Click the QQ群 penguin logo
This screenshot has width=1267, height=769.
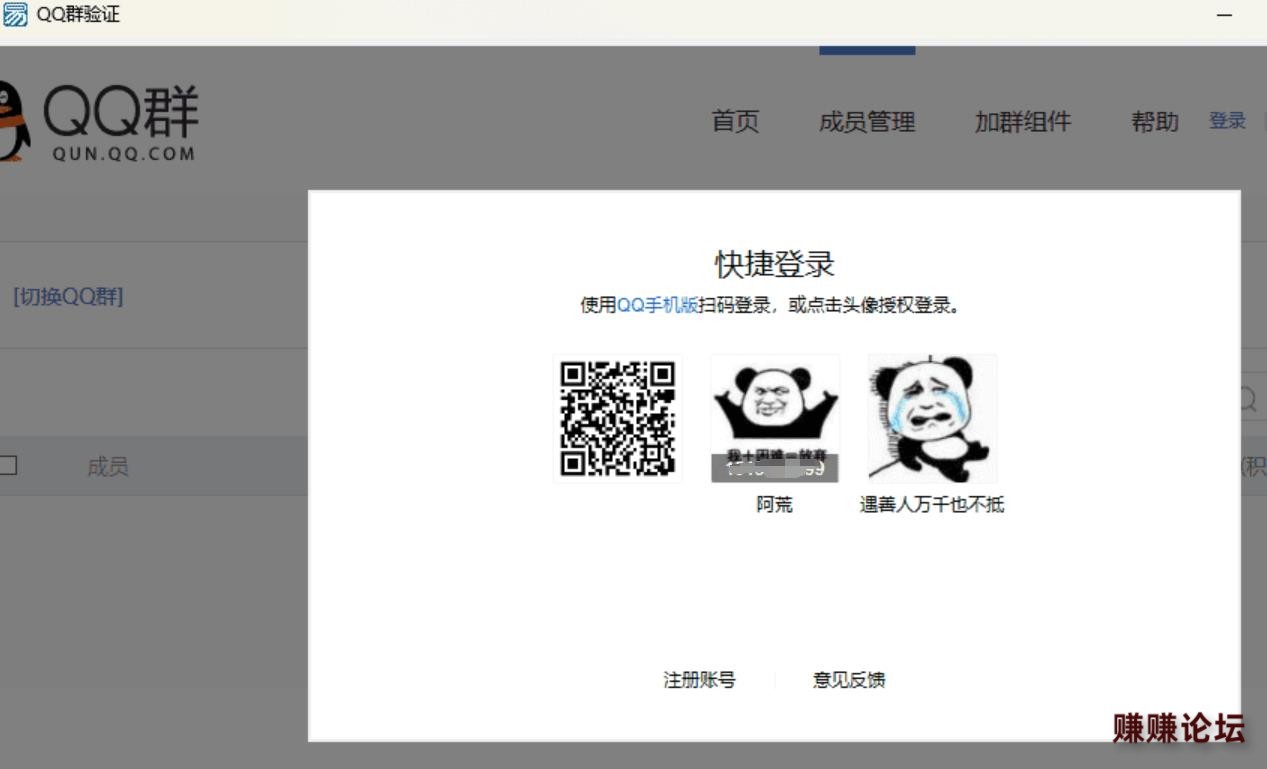[x=100, y=123]
